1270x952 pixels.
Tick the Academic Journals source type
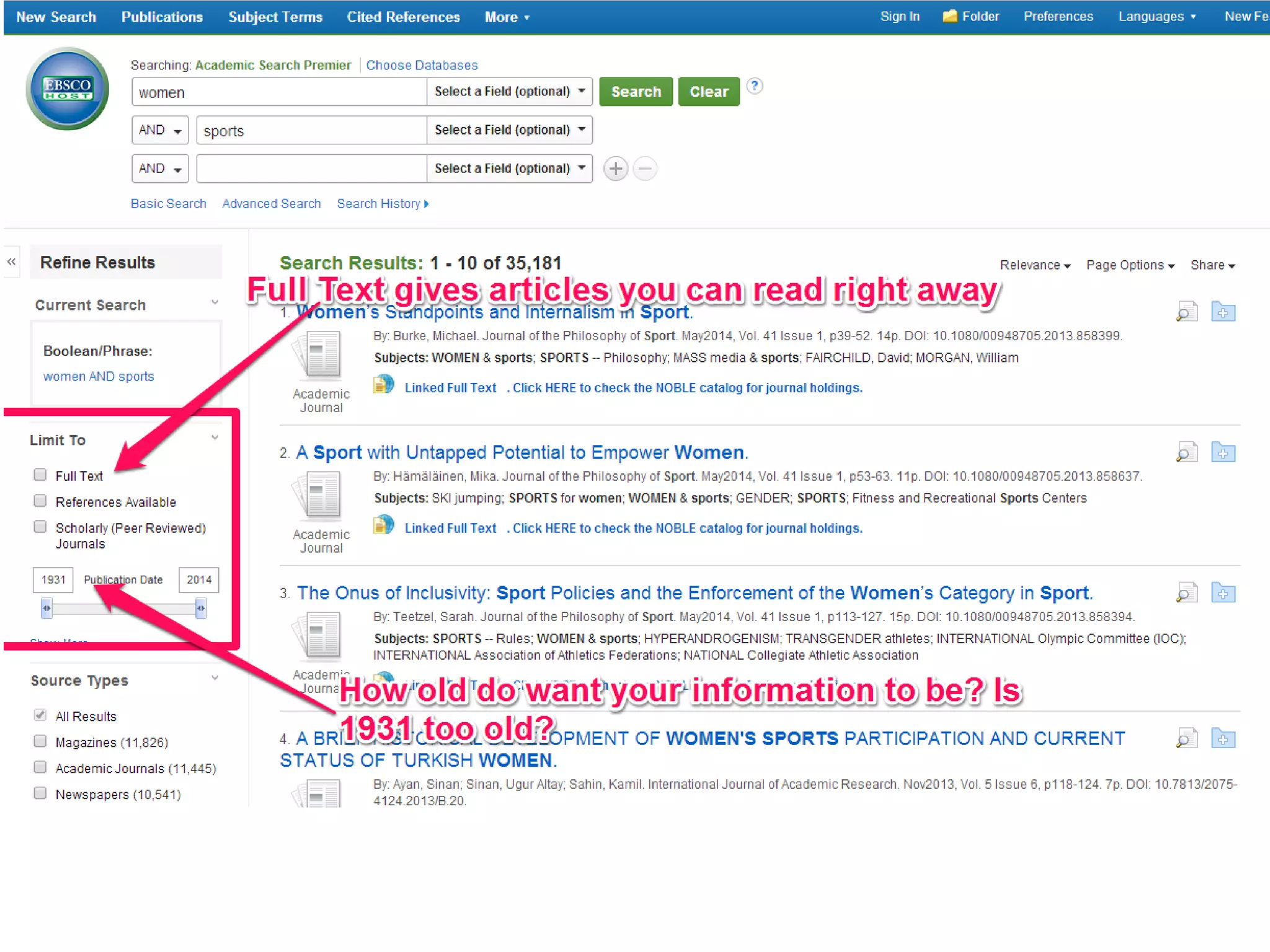pos(40,767)
